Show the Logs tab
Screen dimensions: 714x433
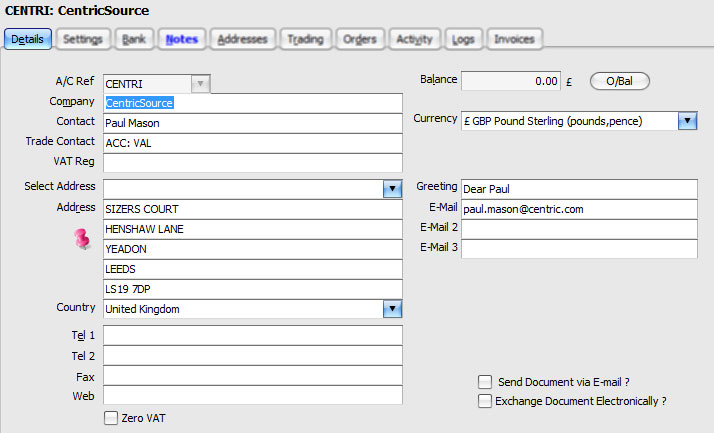(x=463, y=39)
